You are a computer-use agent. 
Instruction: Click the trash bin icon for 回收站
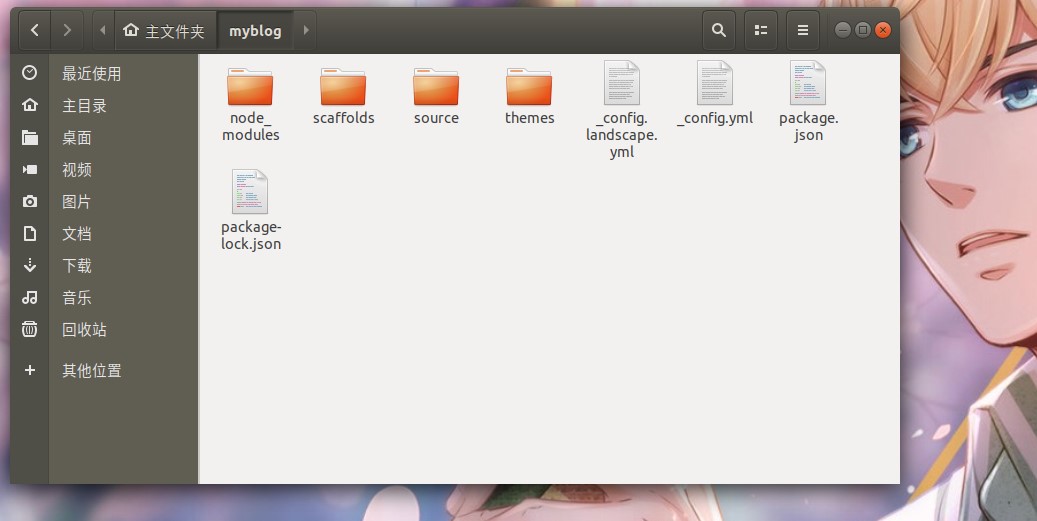[30, 329]
